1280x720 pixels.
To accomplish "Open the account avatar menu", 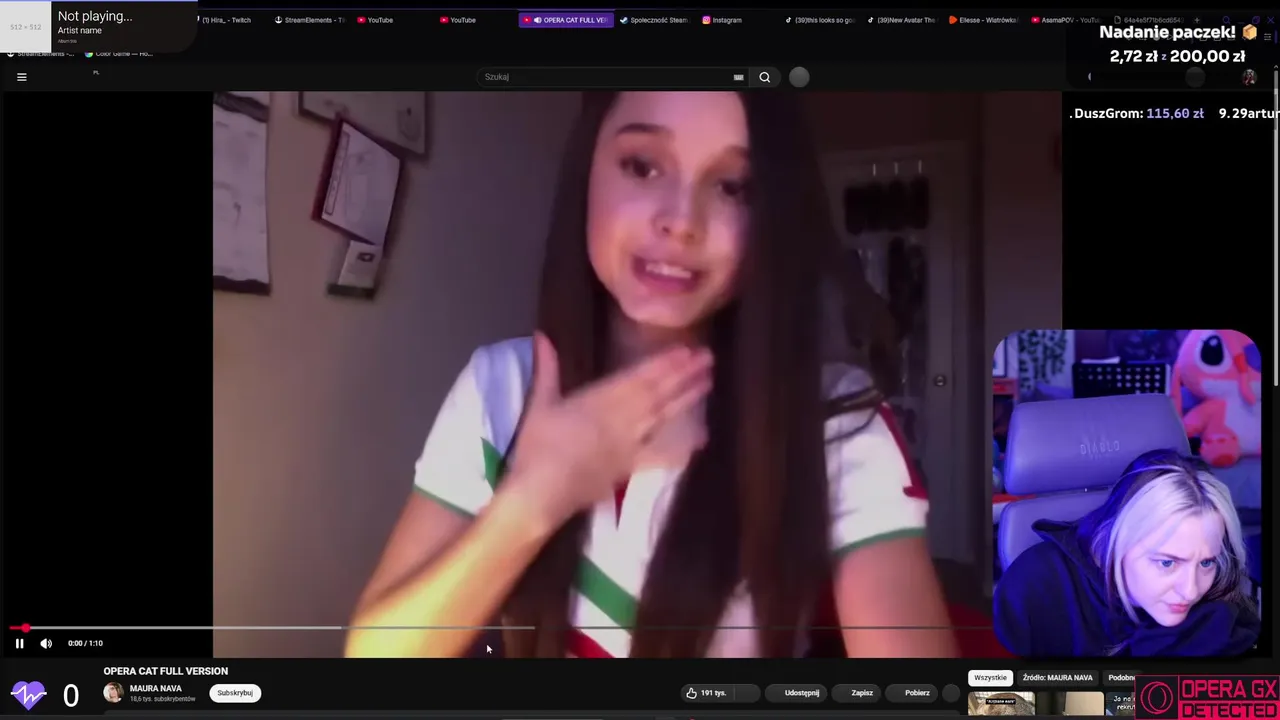I will pyautogui.click(x=1249, y=77).
